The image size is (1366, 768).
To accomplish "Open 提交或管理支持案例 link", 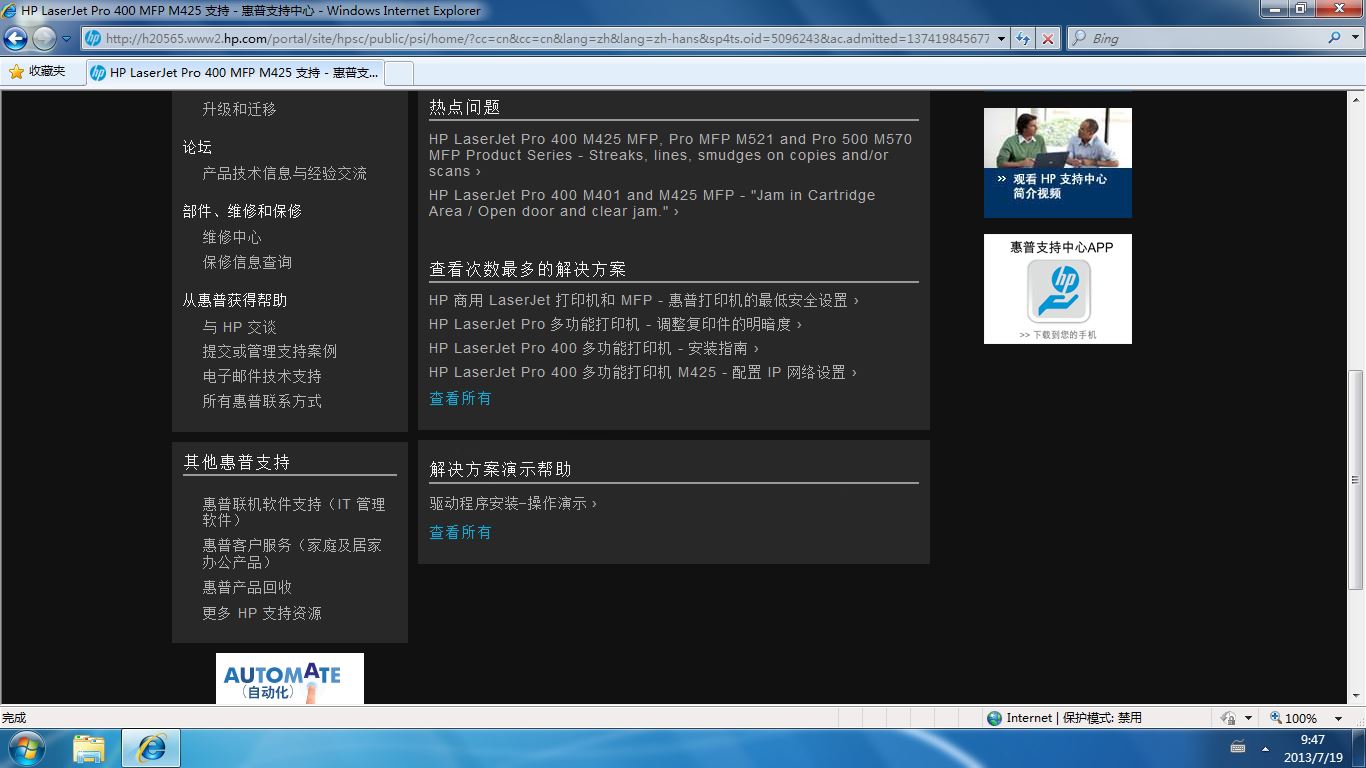I will tap(269, 351).
